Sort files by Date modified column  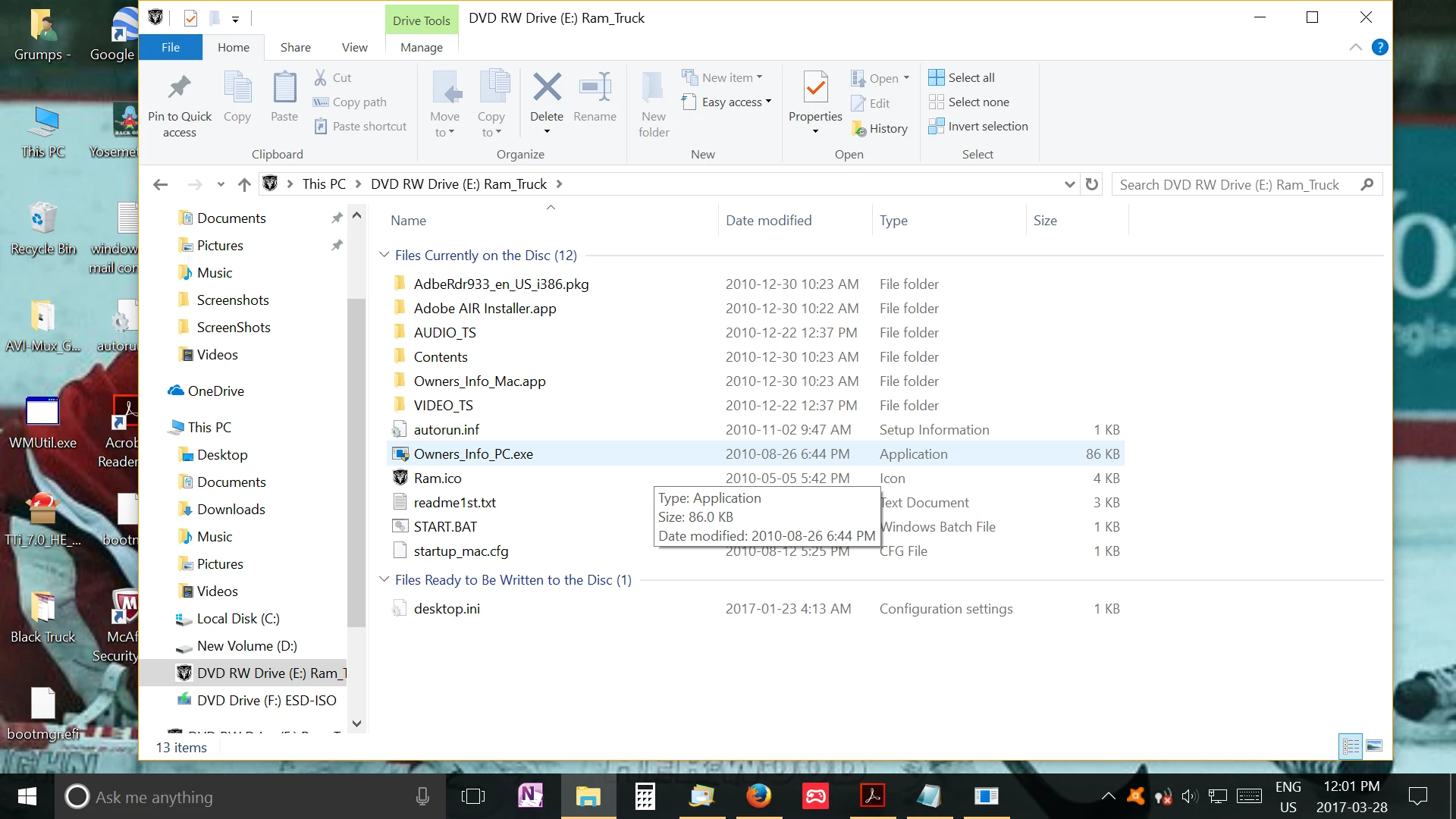pos(768,221)
